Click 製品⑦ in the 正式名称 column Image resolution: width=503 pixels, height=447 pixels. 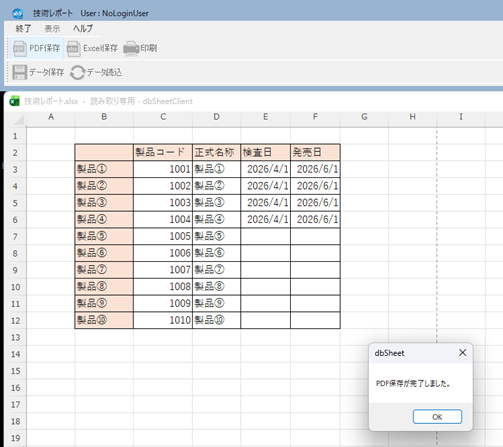(216, 270)
